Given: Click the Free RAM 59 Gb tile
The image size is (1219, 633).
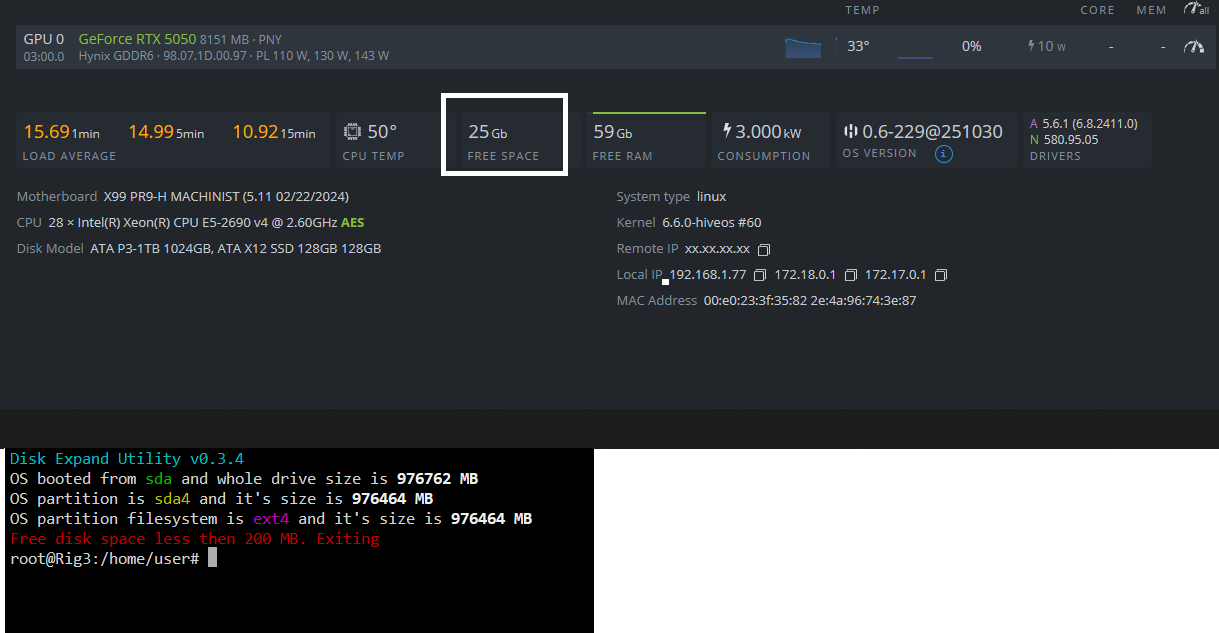Looking at the screenshot, I should pyautogui.click(x=644, y=140).
